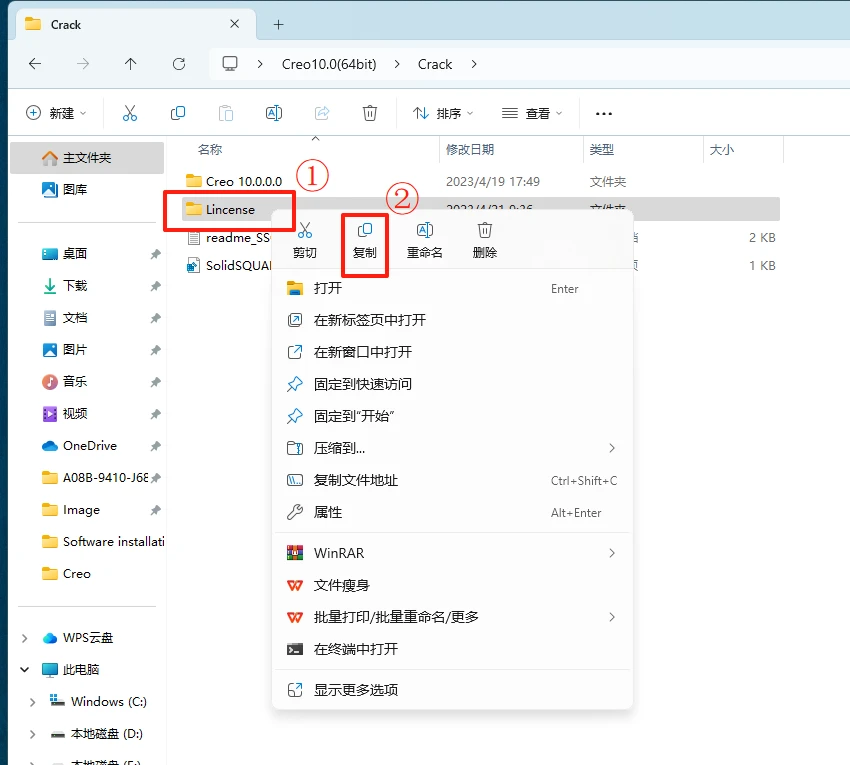Select 属性 from the context menu

point(452,512)
